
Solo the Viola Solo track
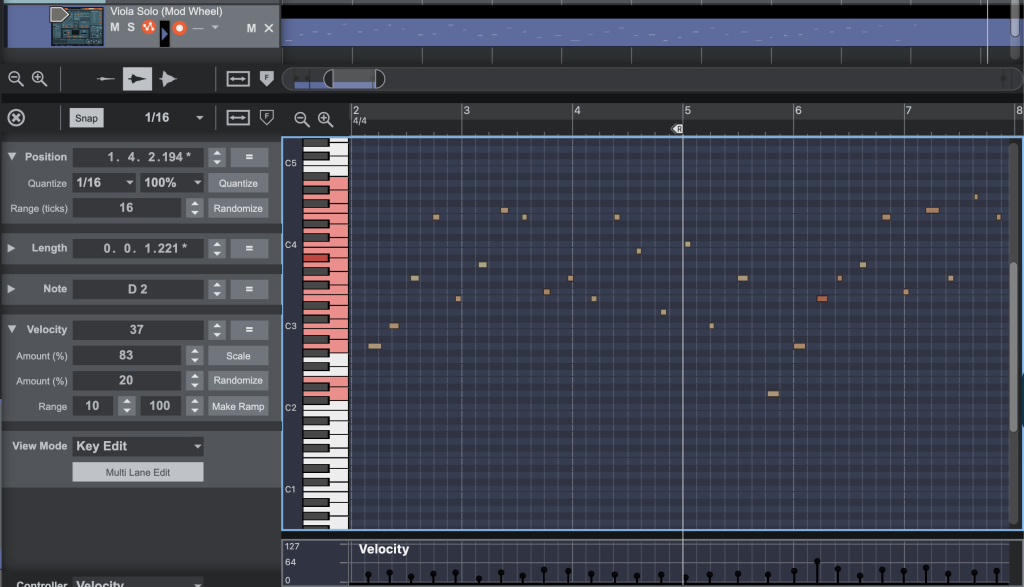(131, 27)
